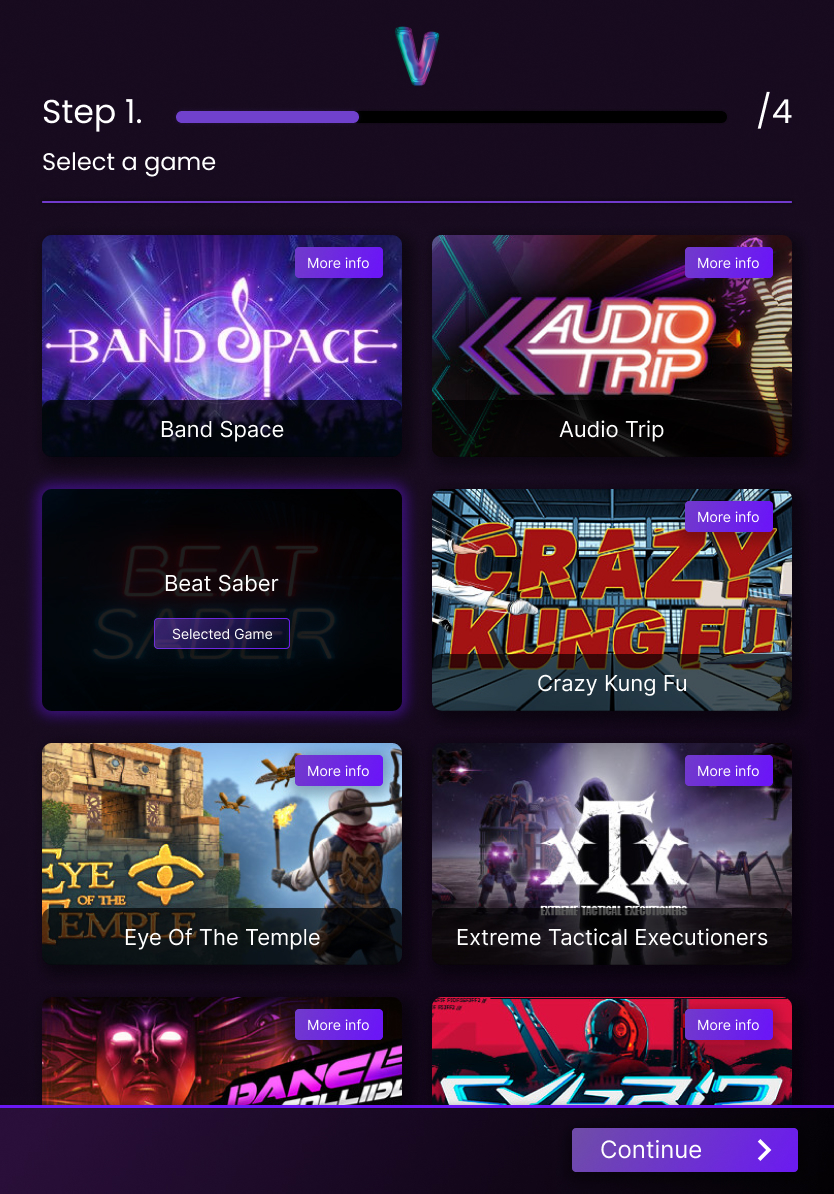Pick the Extreme Tactical Executioners card
This screenshot has height=1194, width=834.
coord(612,854)
